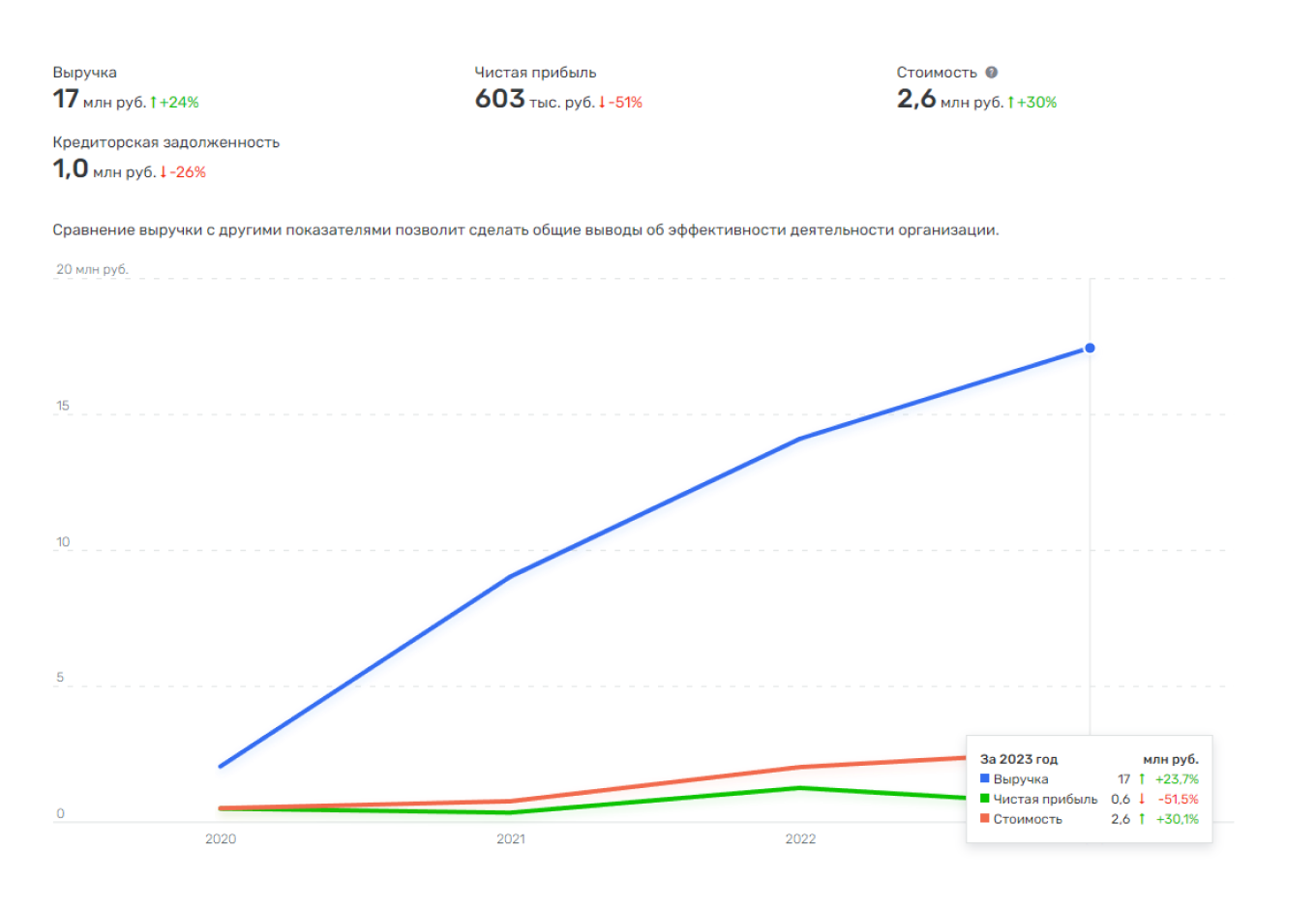Click the Выручка heading

click(85, 73)
